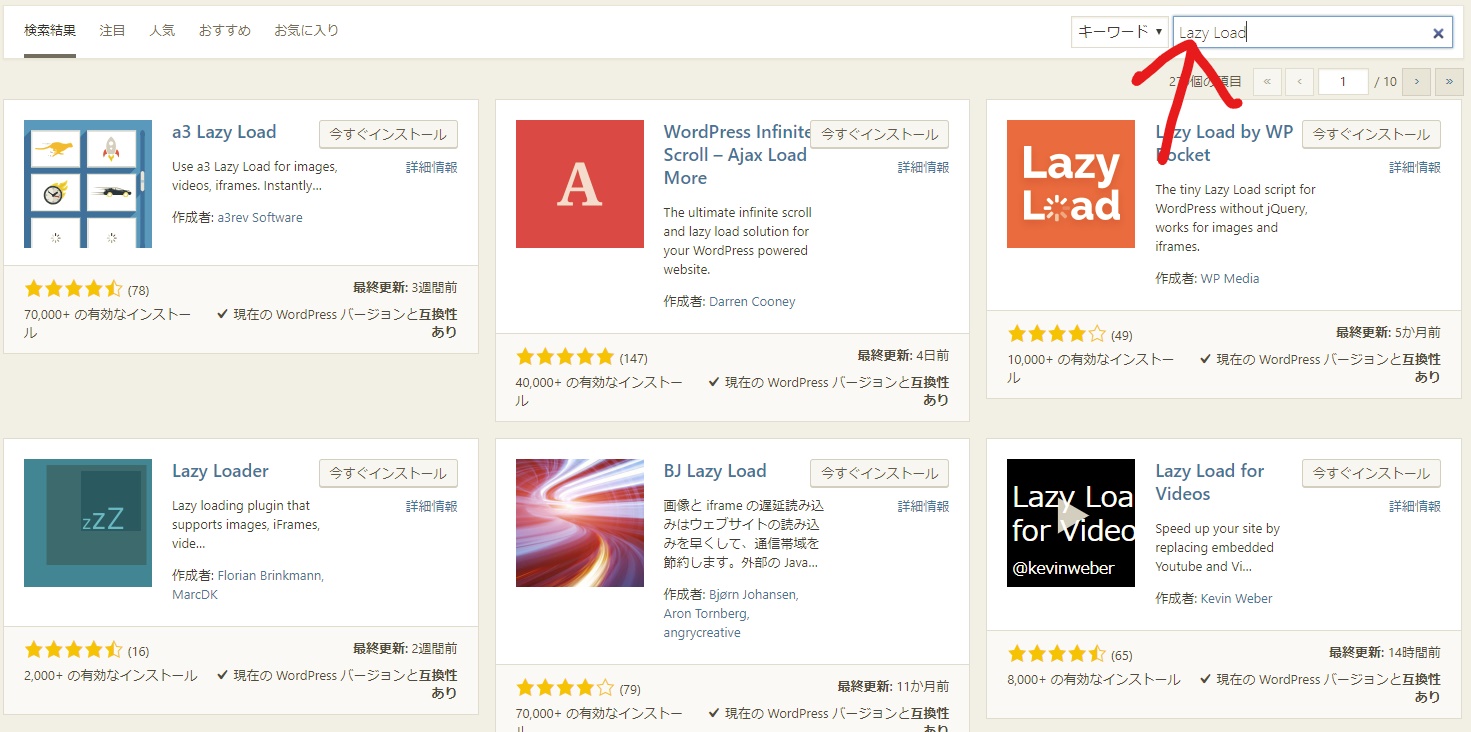
Task: Go to the next results page
Action: (x=1416, y=82)
